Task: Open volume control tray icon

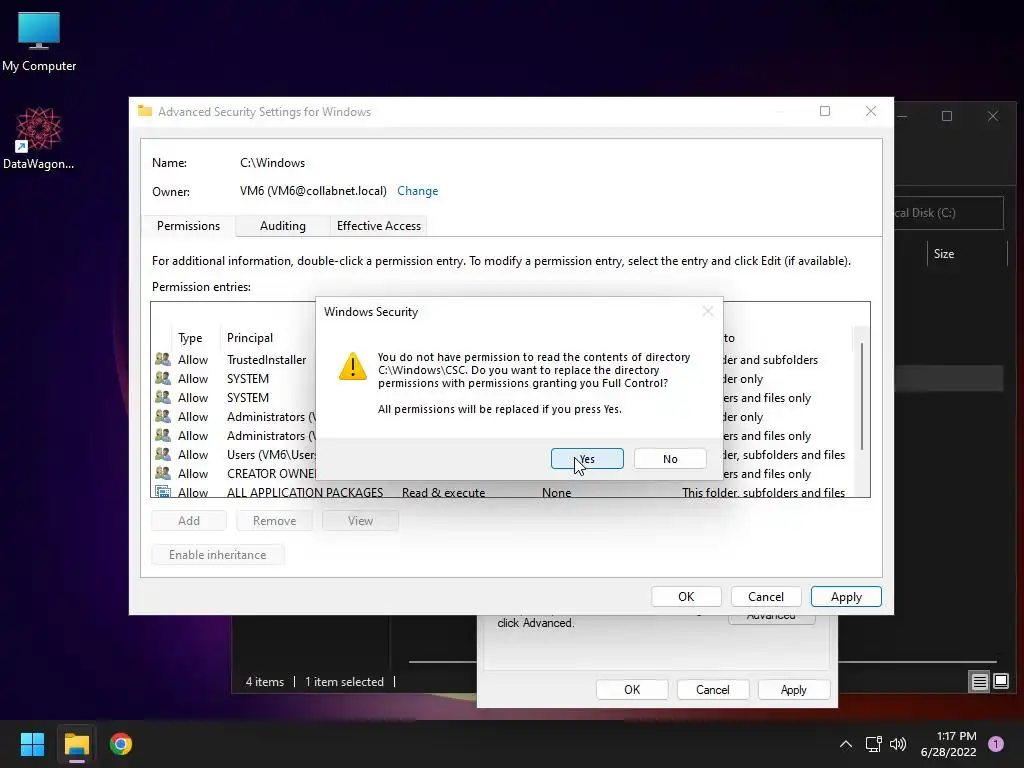Action: (x=898, y=744)
